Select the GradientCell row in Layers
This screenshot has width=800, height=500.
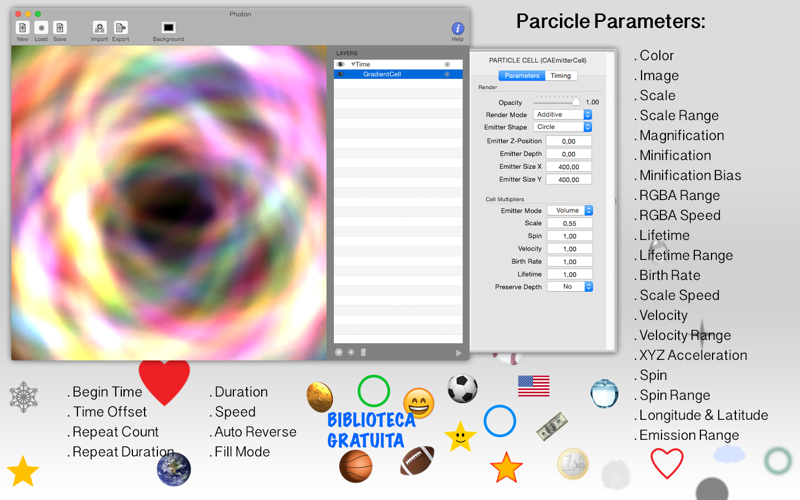click(398, 74)
